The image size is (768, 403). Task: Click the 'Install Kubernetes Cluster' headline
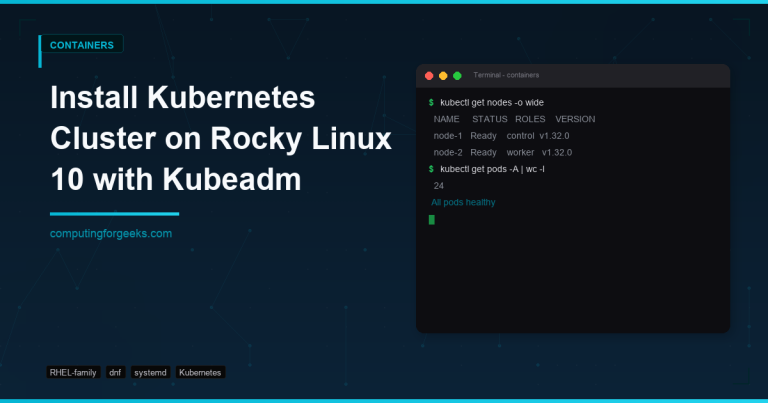point(182,100)
